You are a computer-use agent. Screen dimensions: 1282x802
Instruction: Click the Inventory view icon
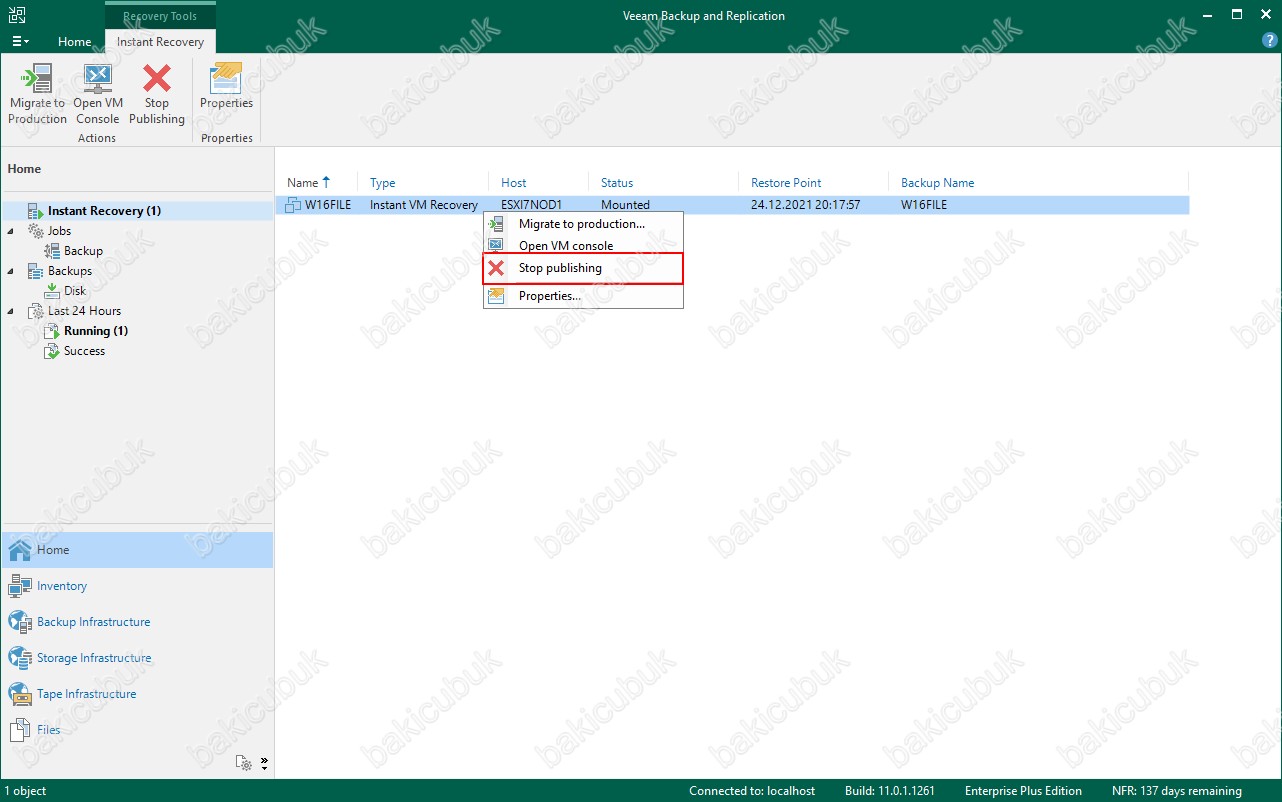click(20, 586)
